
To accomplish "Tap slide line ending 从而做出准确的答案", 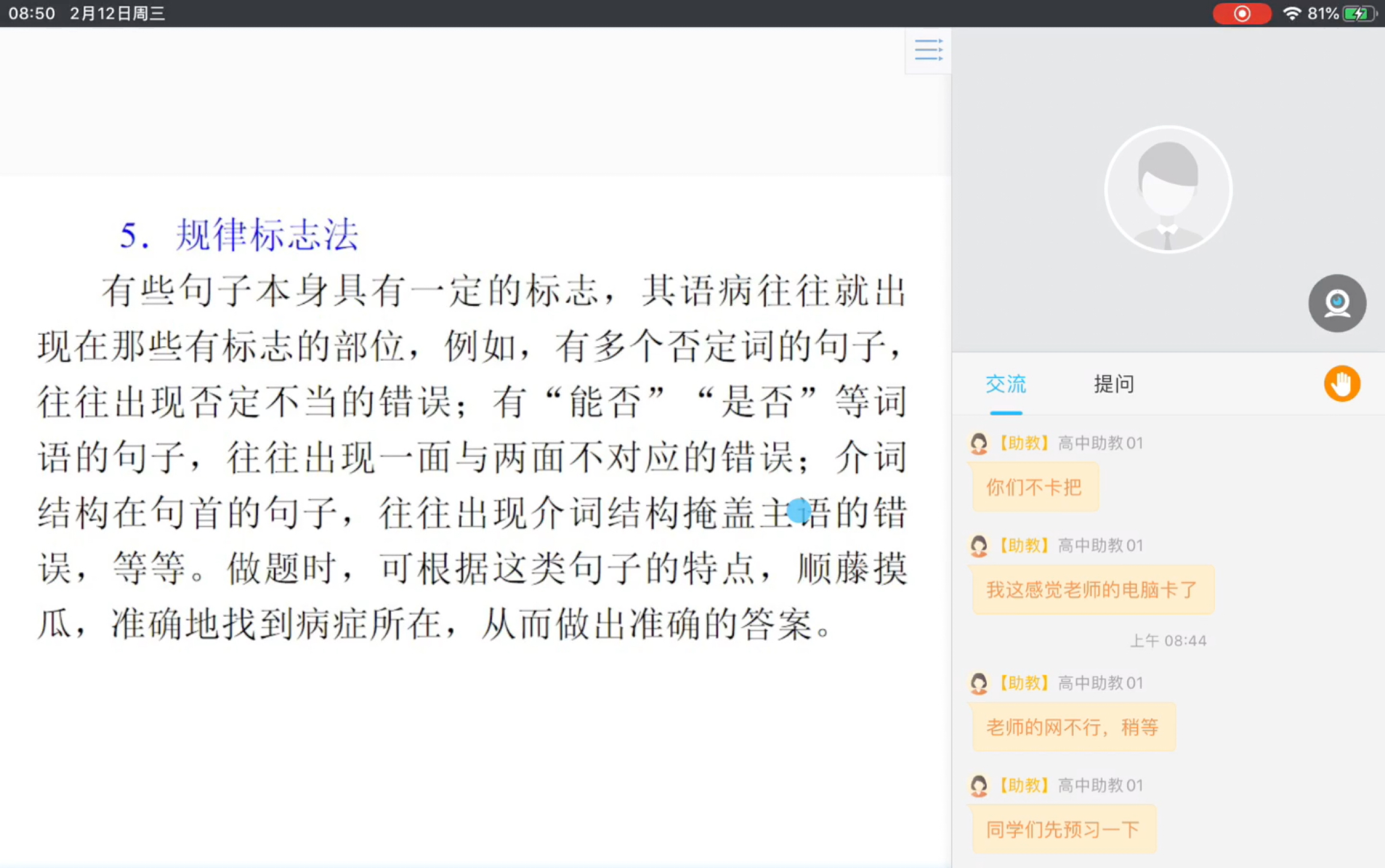I will tap(435, 625).
